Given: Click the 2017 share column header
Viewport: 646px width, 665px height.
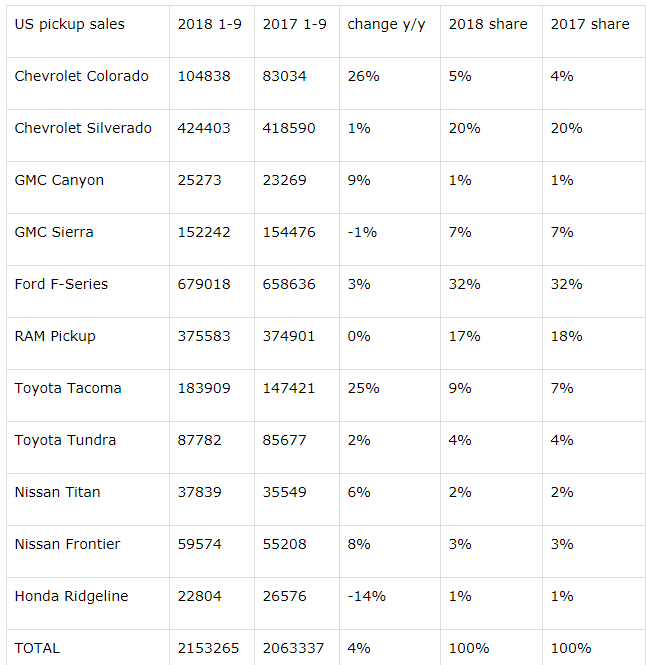Looking at the screenshot, I should (x=590, y=24).
